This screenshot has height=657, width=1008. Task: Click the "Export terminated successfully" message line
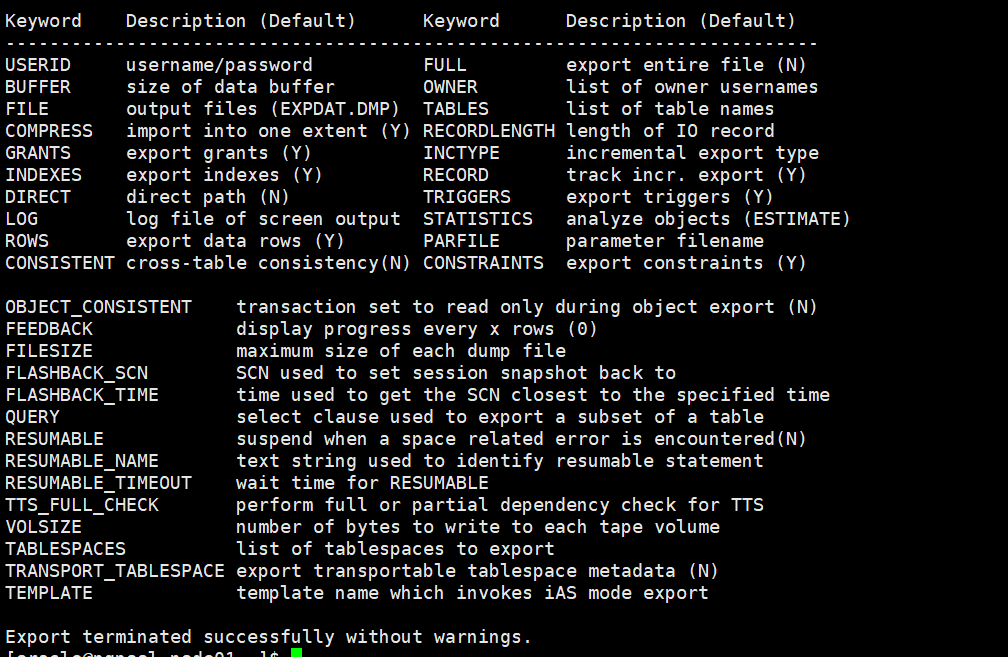[268, 637]
